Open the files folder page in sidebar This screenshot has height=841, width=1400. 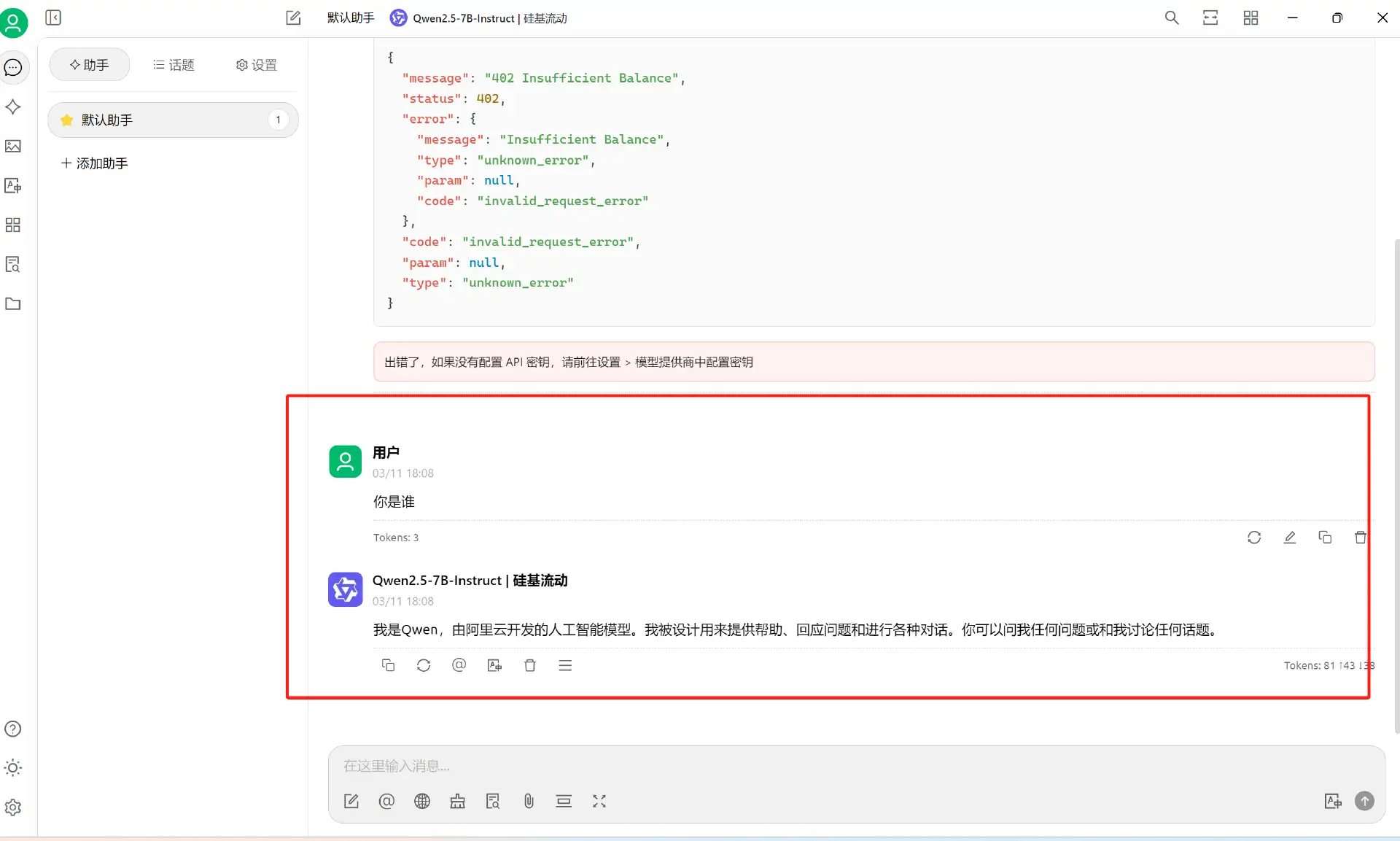[13, 304]
